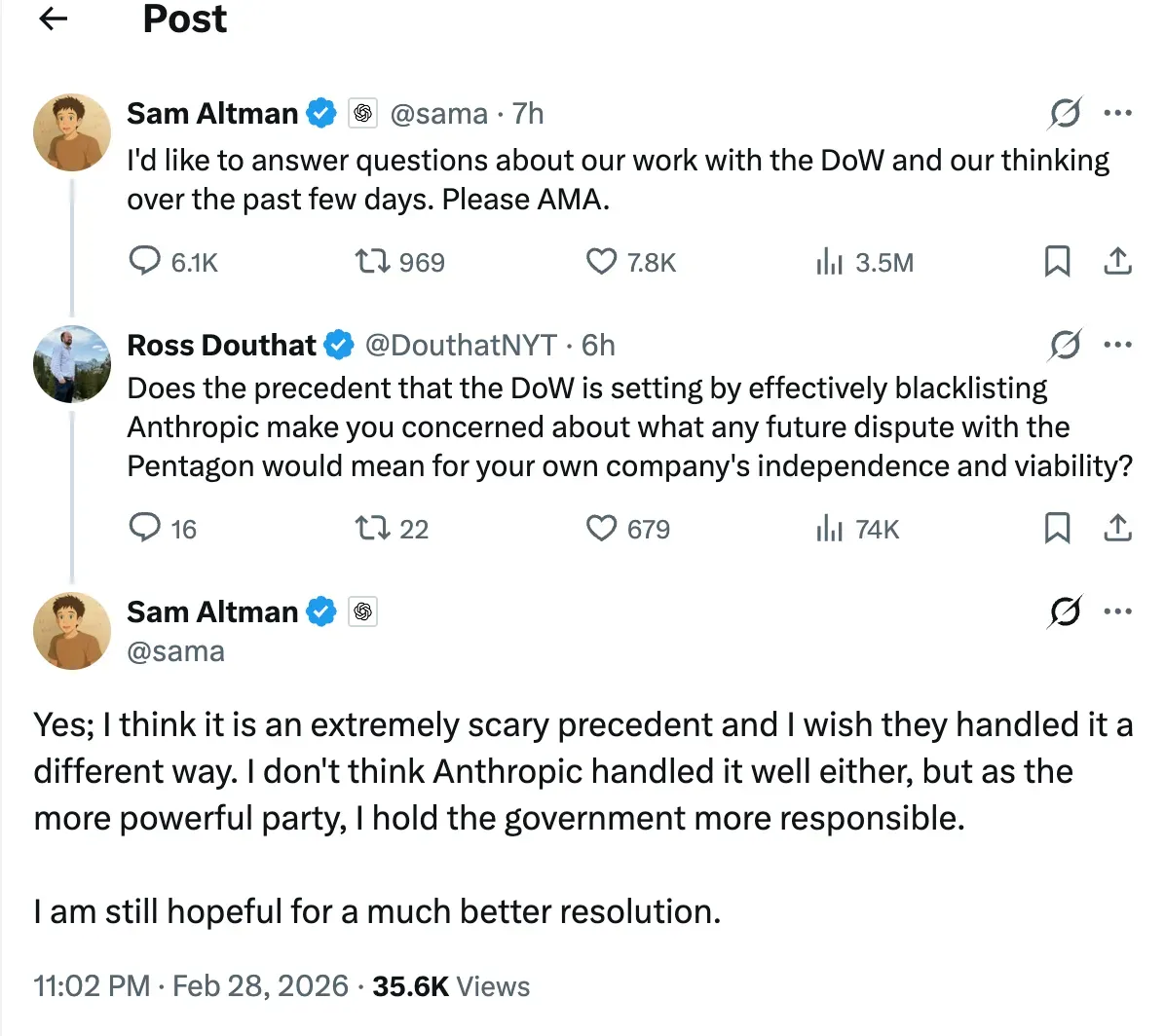Open more options on Sam Altman's reply
This screenshot has height=1036, width=1165.
(1117, 611)
